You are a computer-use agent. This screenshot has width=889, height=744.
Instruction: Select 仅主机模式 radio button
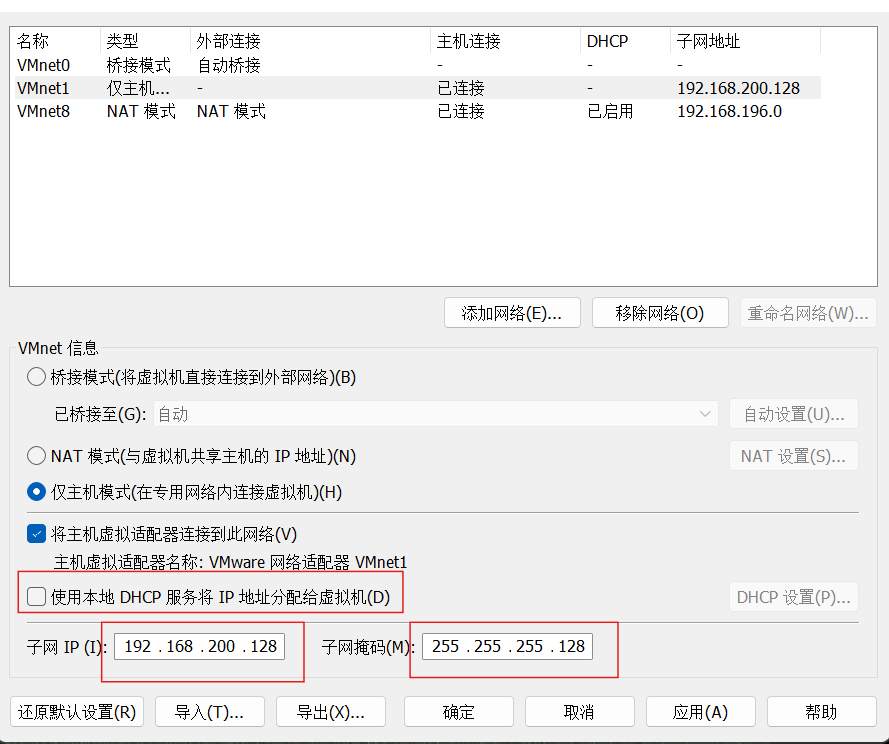point(36,492)
